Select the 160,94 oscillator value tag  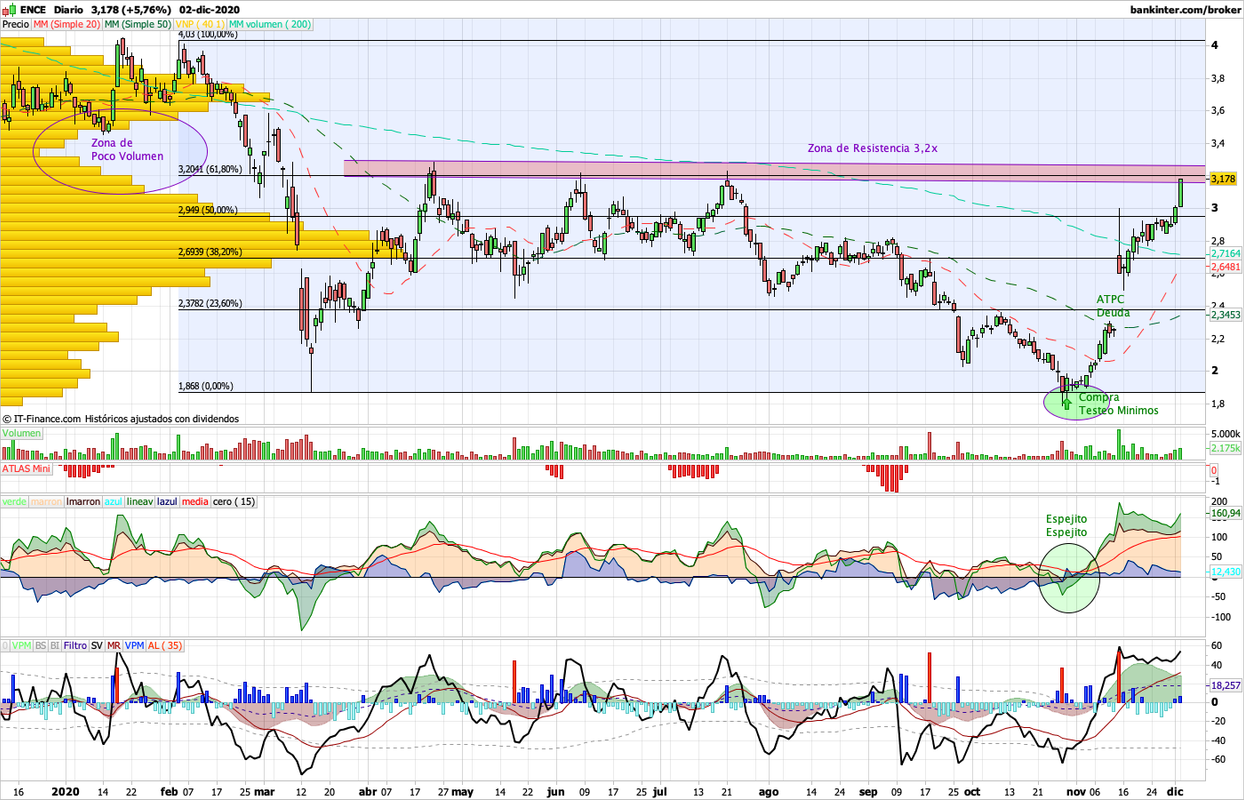[1225, 513]
